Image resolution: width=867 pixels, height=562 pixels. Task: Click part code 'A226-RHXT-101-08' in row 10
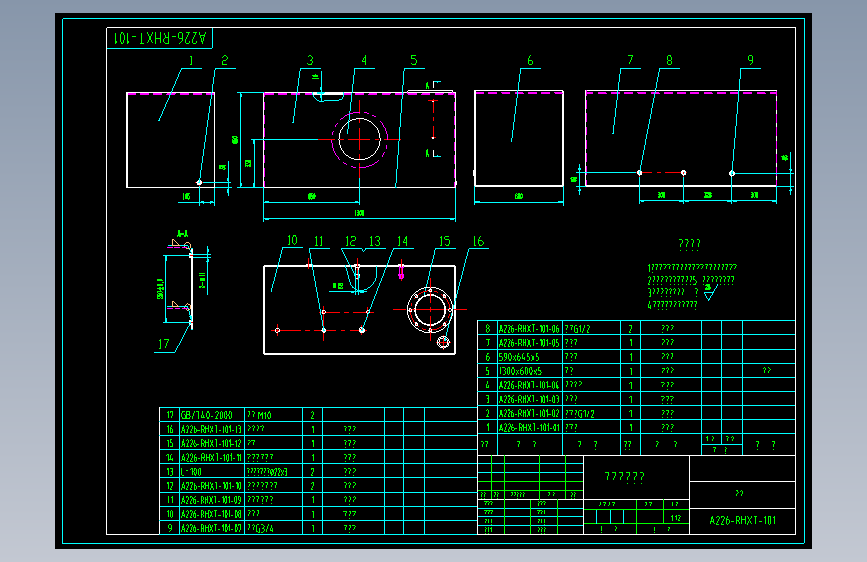(x=211, y=514)
